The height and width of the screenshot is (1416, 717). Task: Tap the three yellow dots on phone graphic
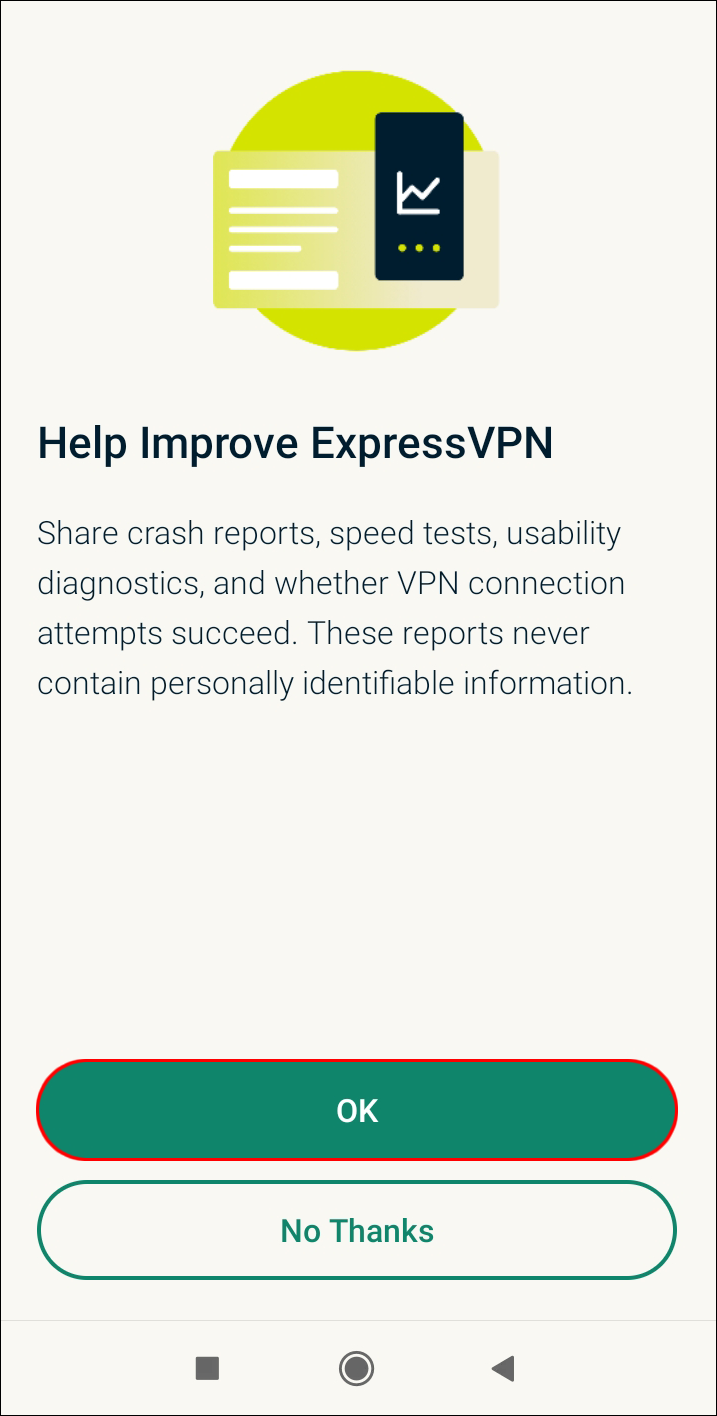419,247
